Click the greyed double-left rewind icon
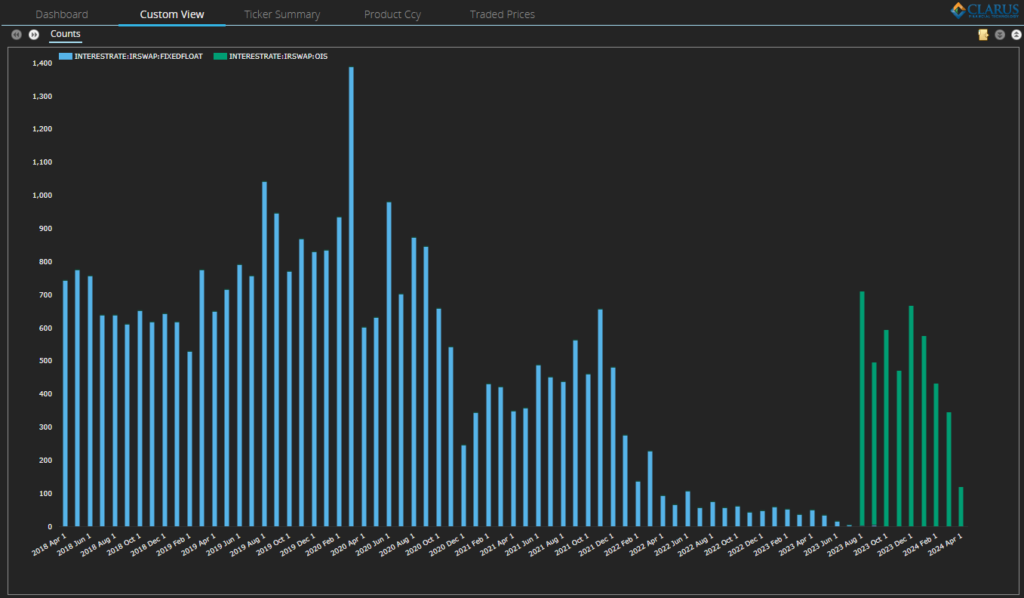 (16, 35)
